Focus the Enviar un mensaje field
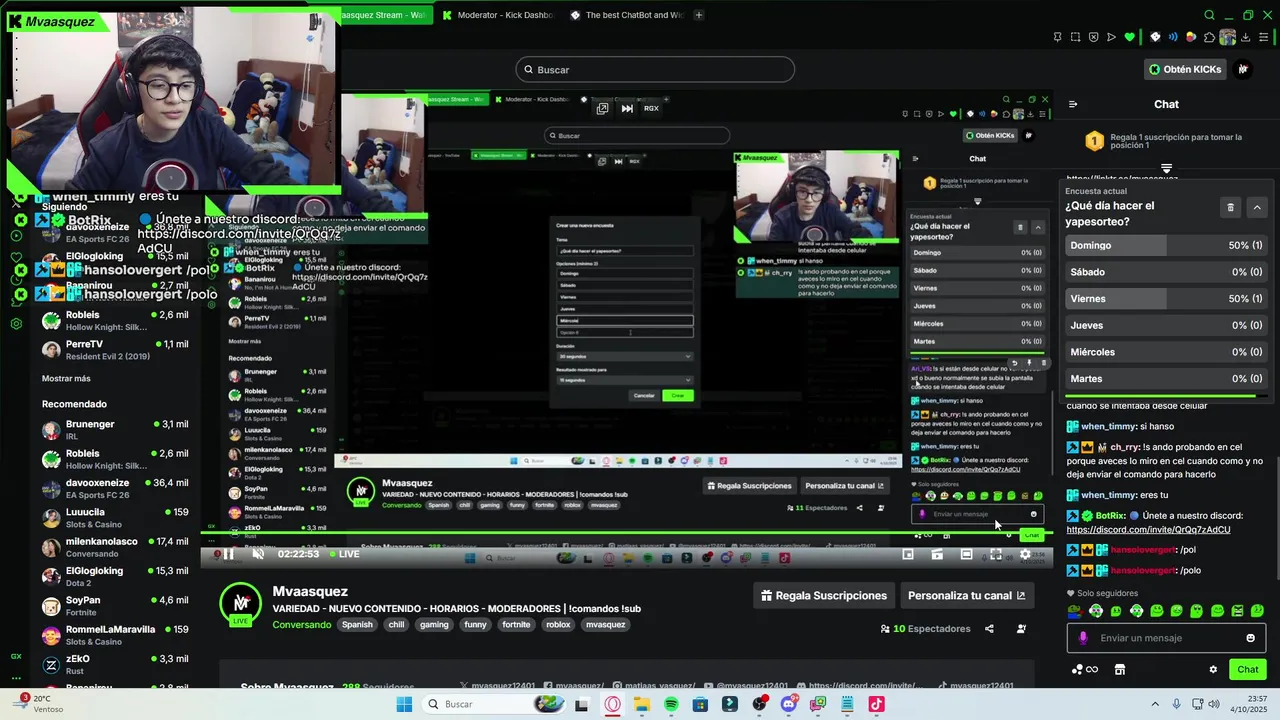The image size is (1280, 720). click(1165, 638)
